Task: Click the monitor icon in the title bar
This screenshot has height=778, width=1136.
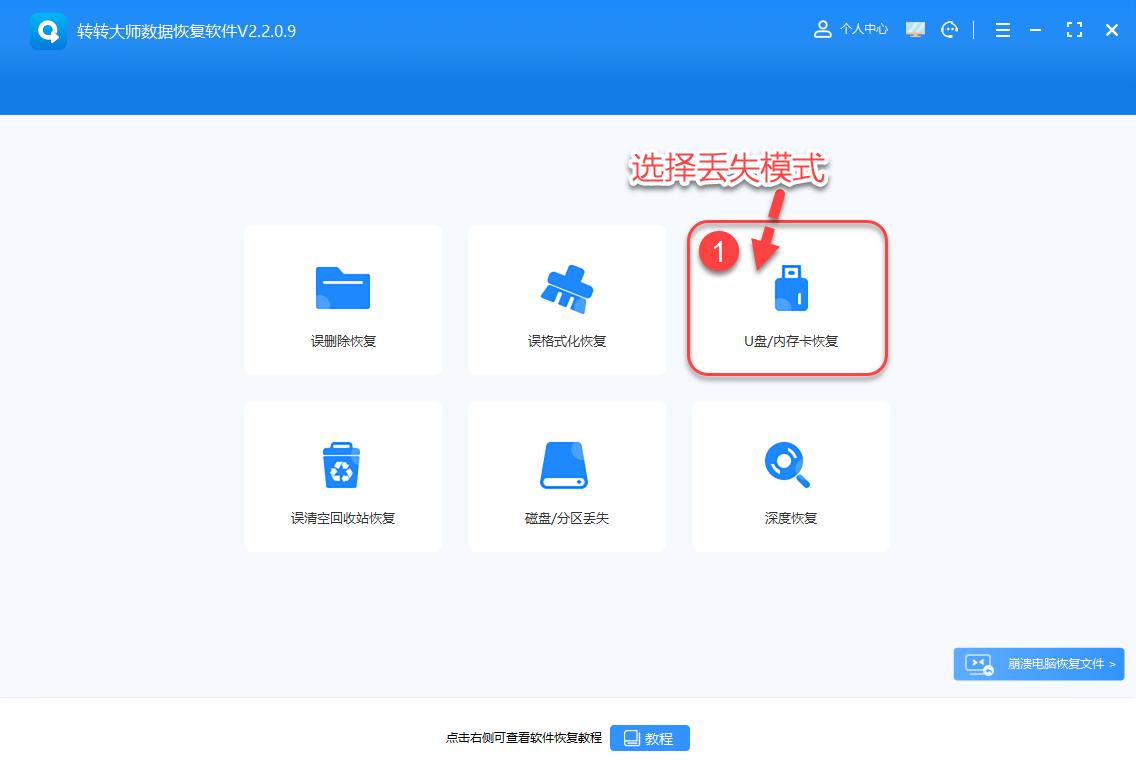Action: point(915,29)
